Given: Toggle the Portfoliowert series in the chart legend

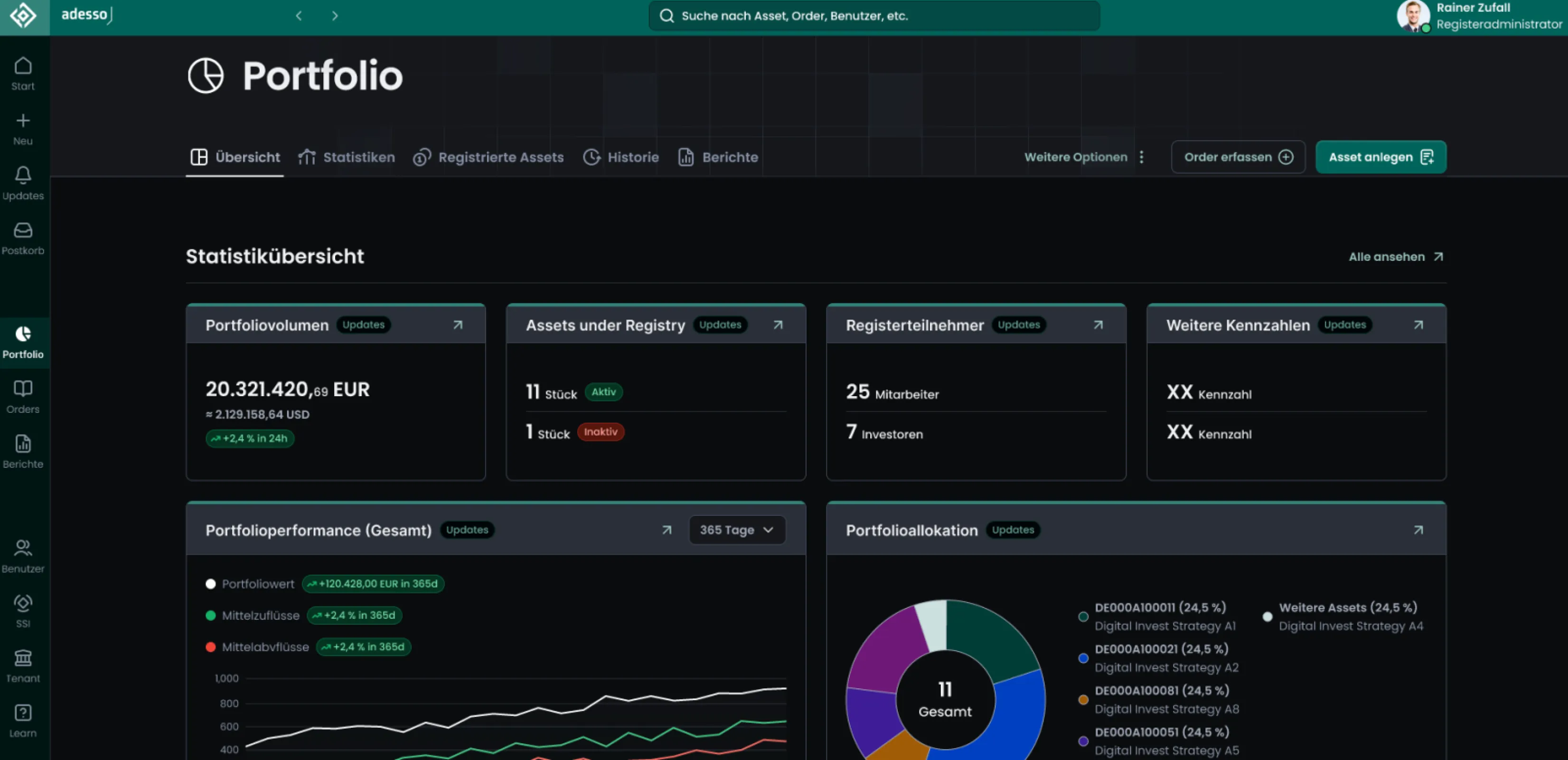Looking at the screenshot, I should [250, 583].
